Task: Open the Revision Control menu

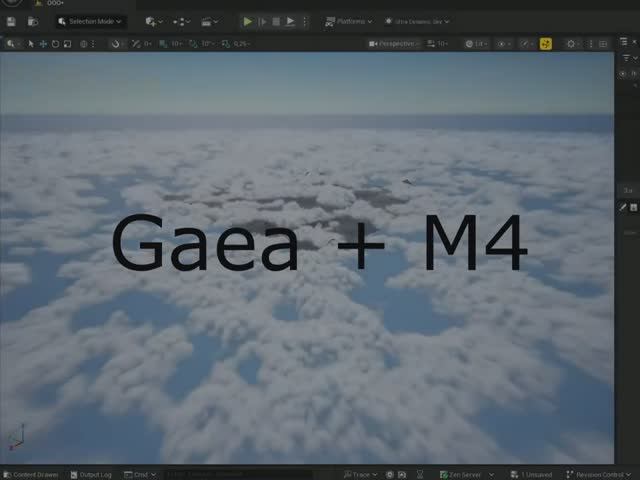Action: coord(599,475)
